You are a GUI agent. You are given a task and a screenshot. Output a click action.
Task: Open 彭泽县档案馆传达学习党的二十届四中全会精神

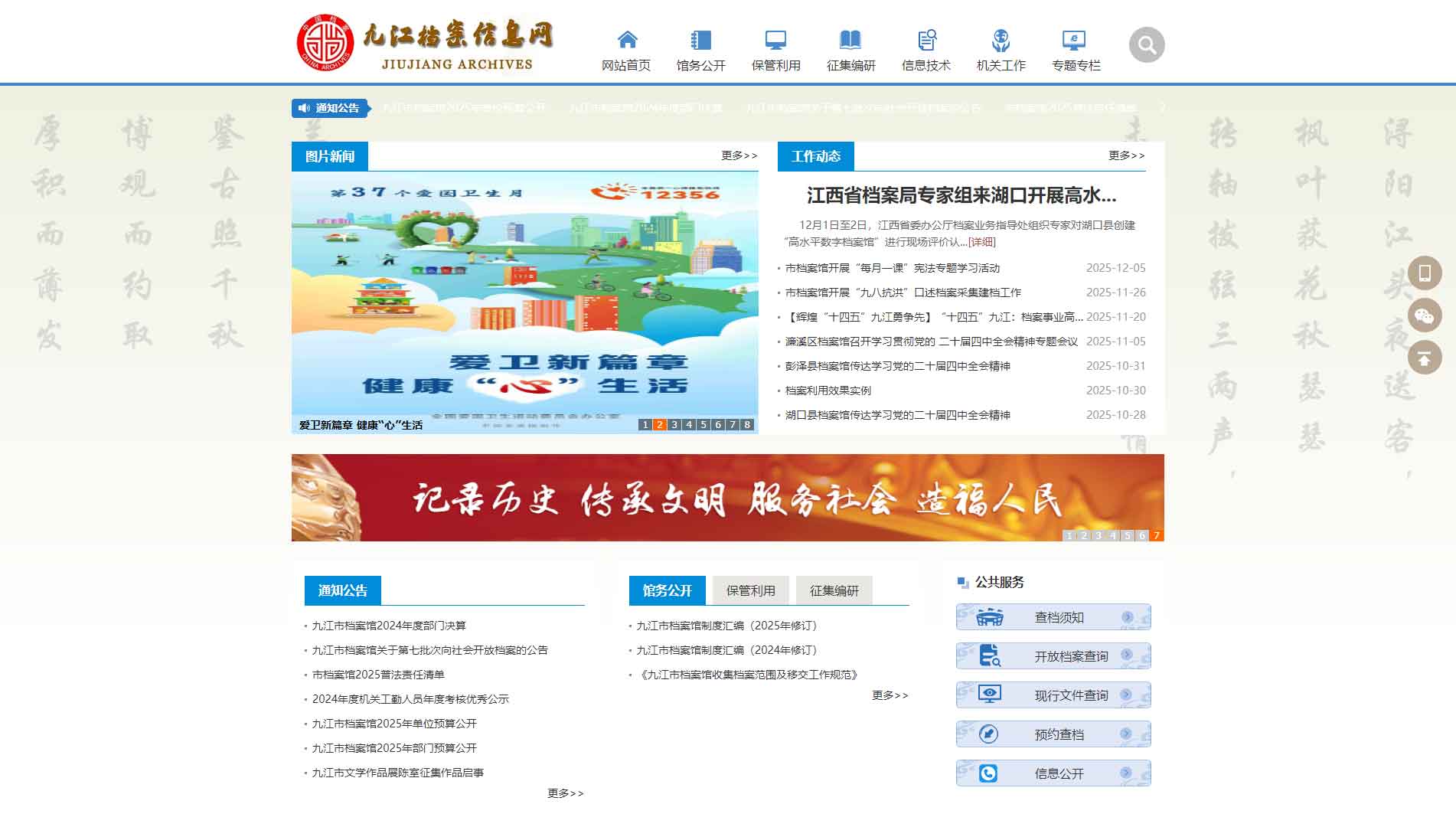pos(898,366)
